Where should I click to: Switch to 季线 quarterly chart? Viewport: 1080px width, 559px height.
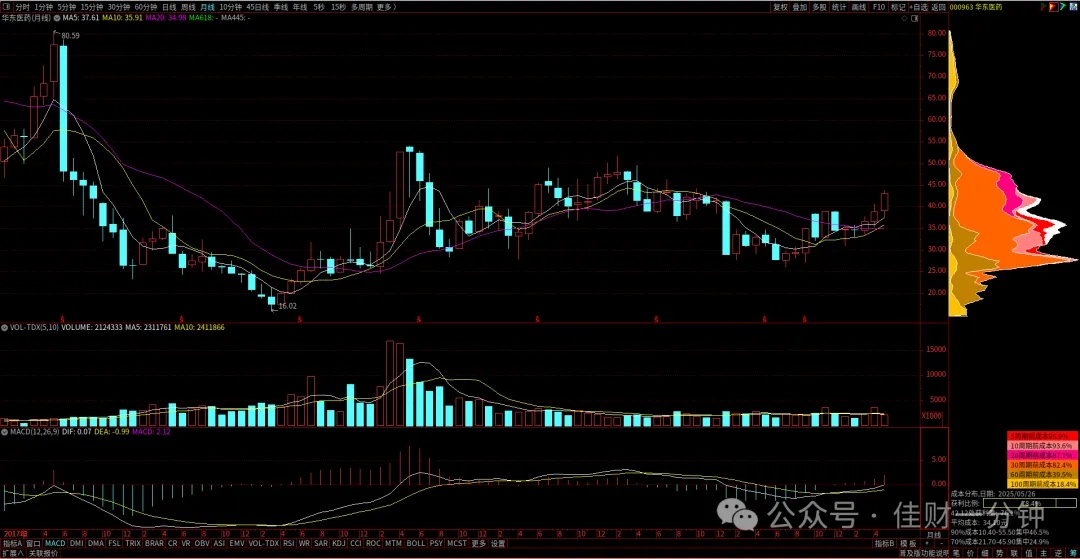tap(279, 6)
